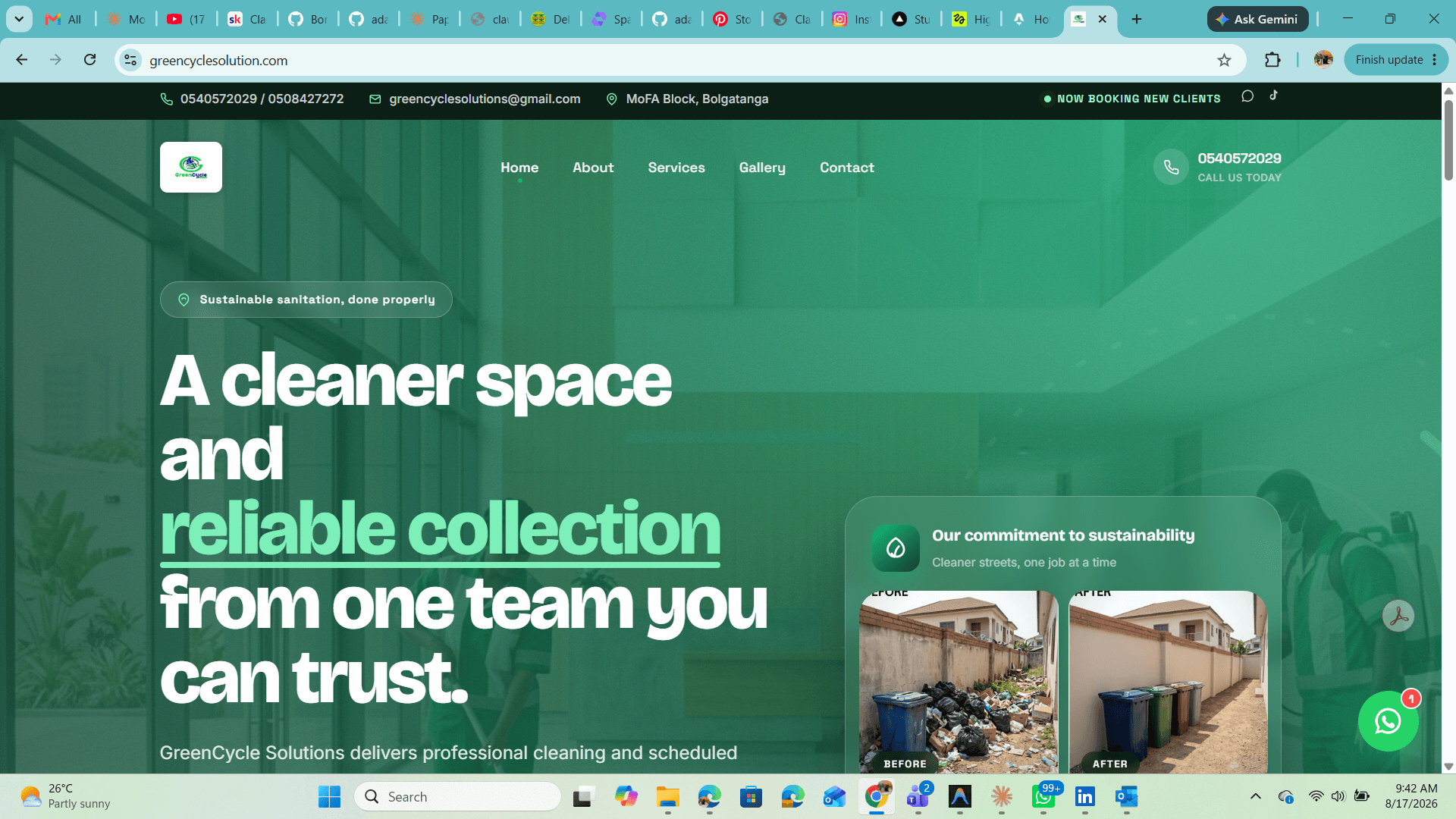Viewport: 1456px width, 819px height.
Task: View site information icon in address bar
Action: click(x=130, y=60)
